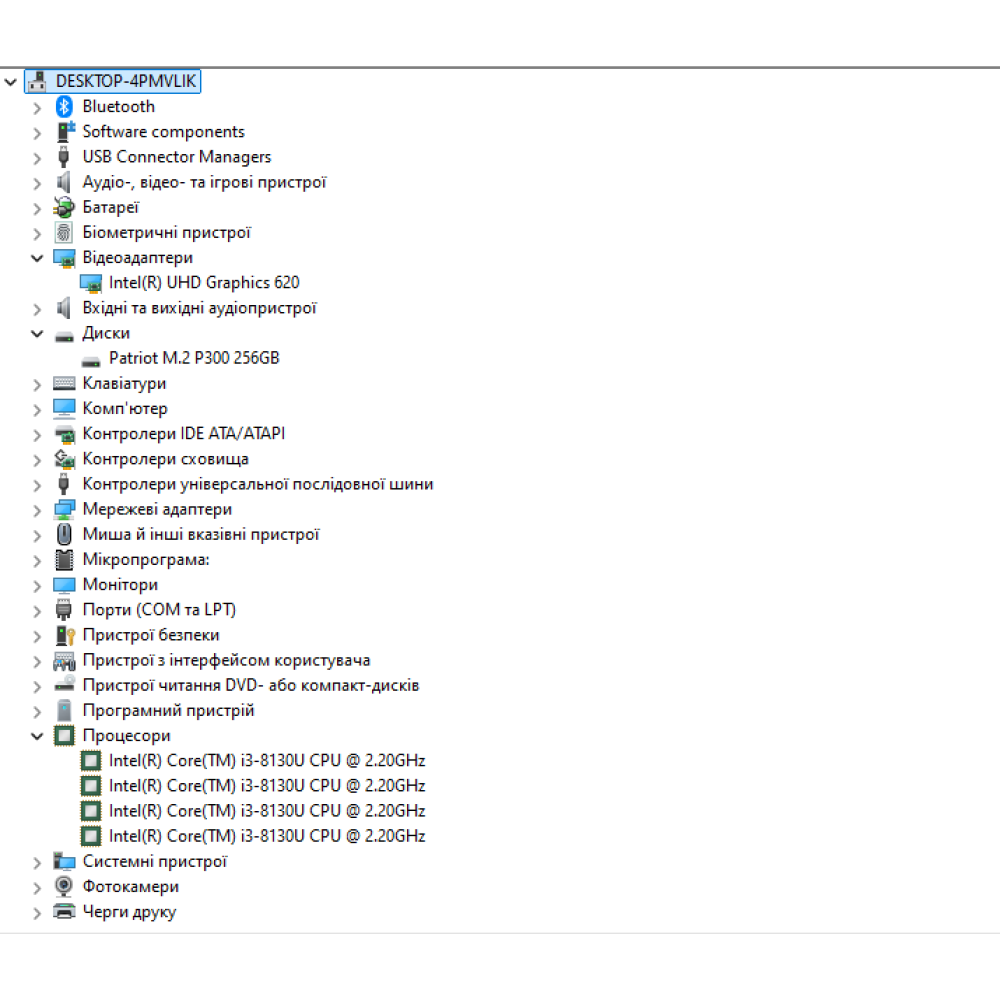Collapse the Відеоадаптери category
Screen dimensions: 1000x1000
coord(37,258)
